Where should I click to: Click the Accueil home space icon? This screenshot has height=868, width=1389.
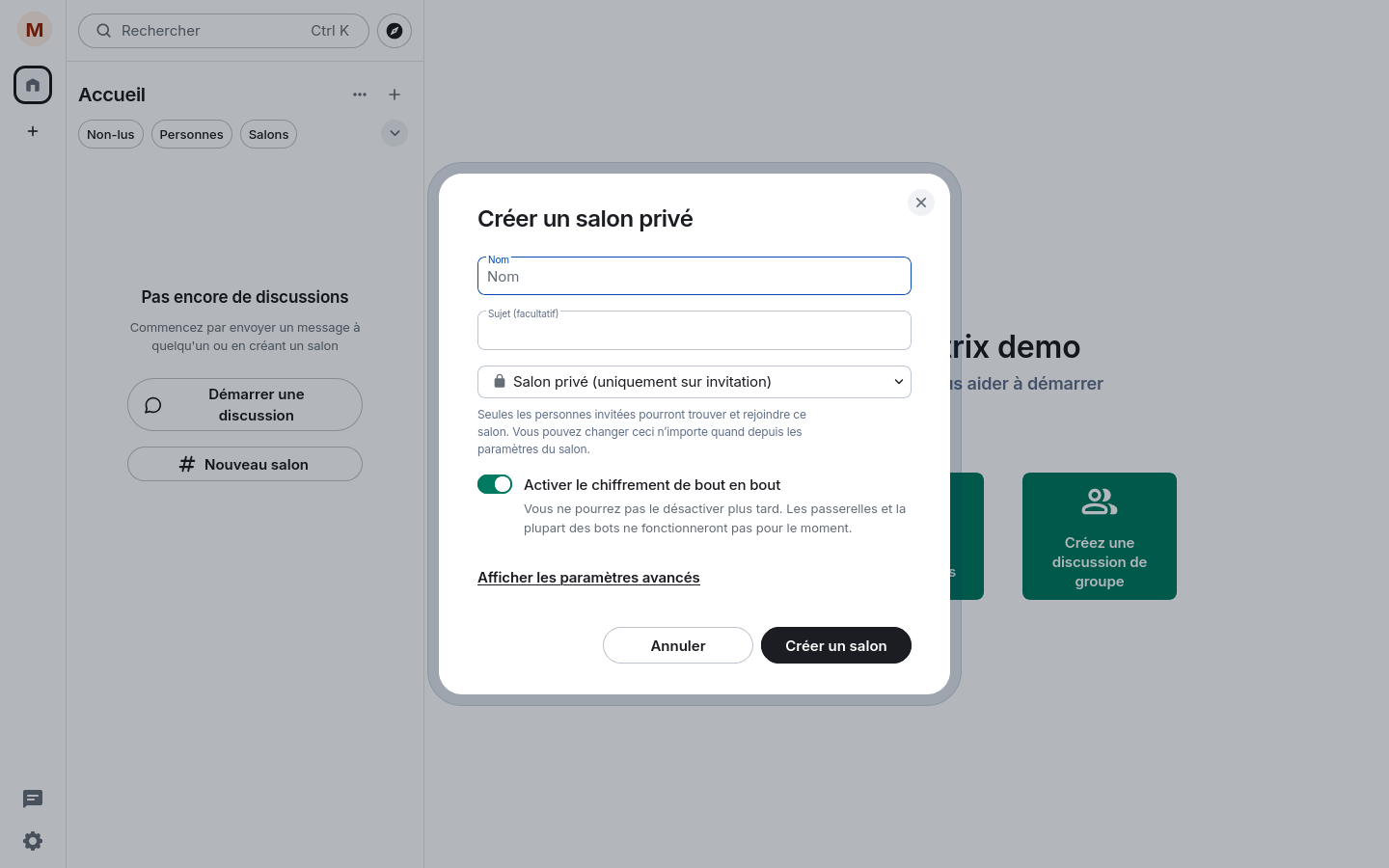(33, 85)
